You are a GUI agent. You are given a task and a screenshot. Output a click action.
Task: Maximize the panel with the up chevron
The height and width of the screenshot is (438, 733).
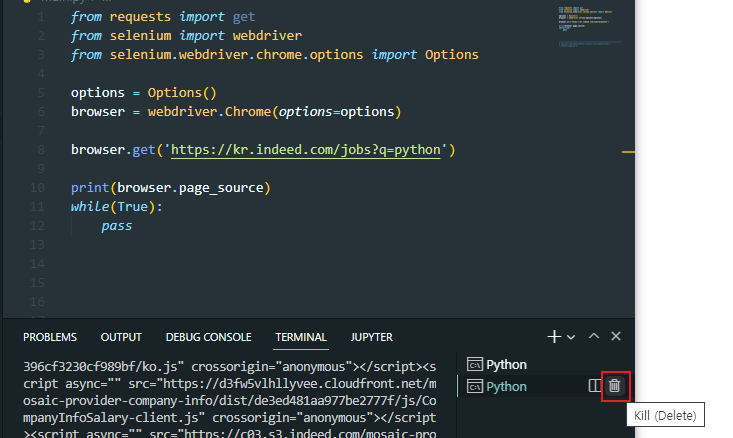point(594,336)
